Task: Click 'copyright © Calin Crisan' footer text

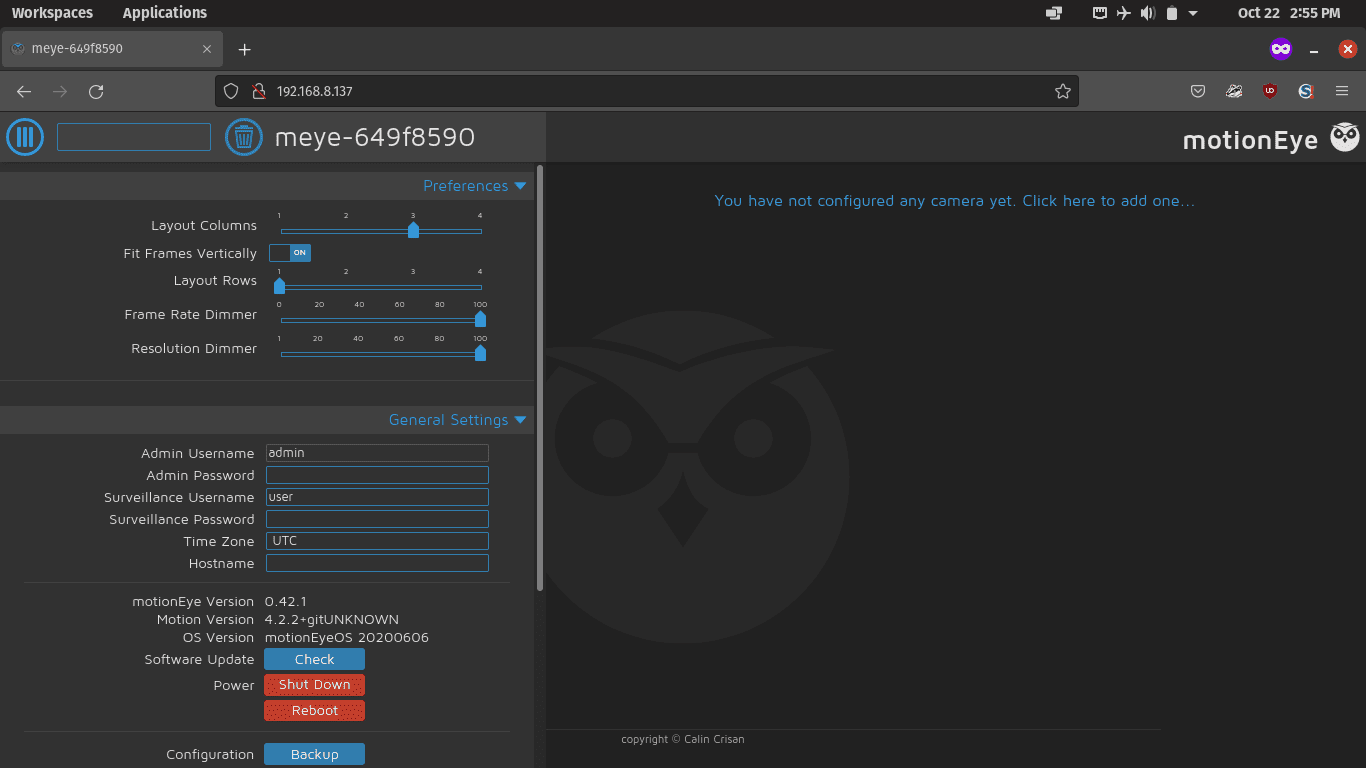Action: pyautogui.click(x=683, y=739)
